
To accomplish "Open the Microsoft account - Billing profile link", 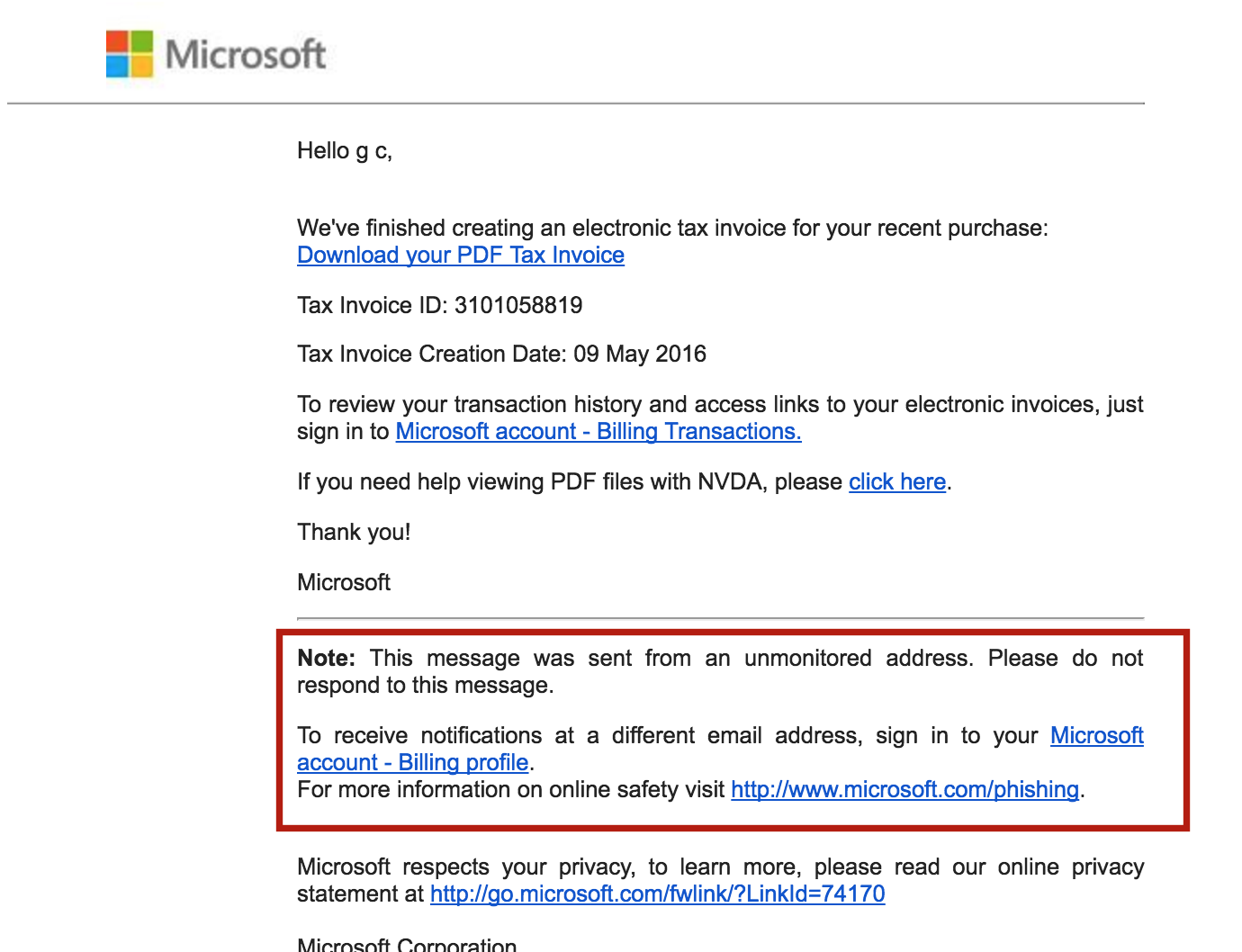I will [412, 762].
